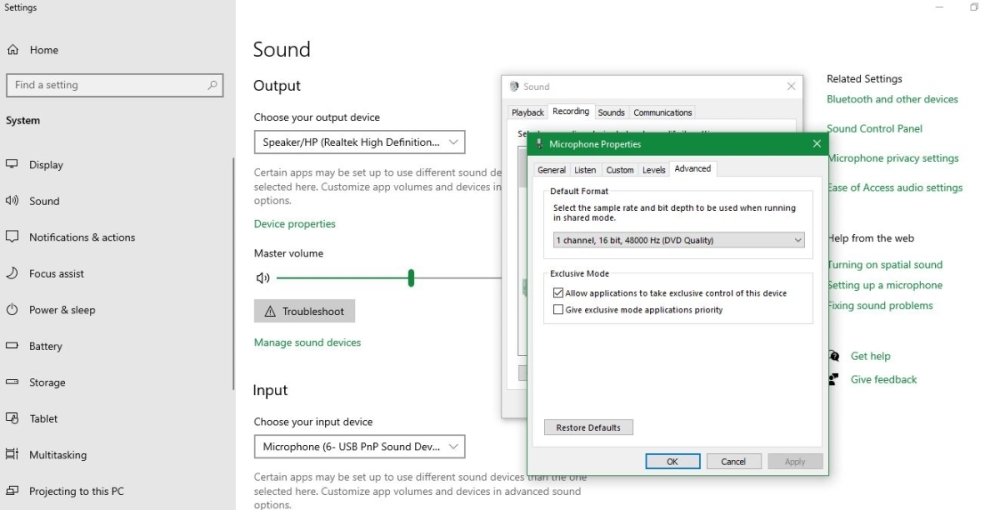1000x510 pixels.
Task: Uncheck allow applications exclusive control checkbox
Action: point(558,293)
